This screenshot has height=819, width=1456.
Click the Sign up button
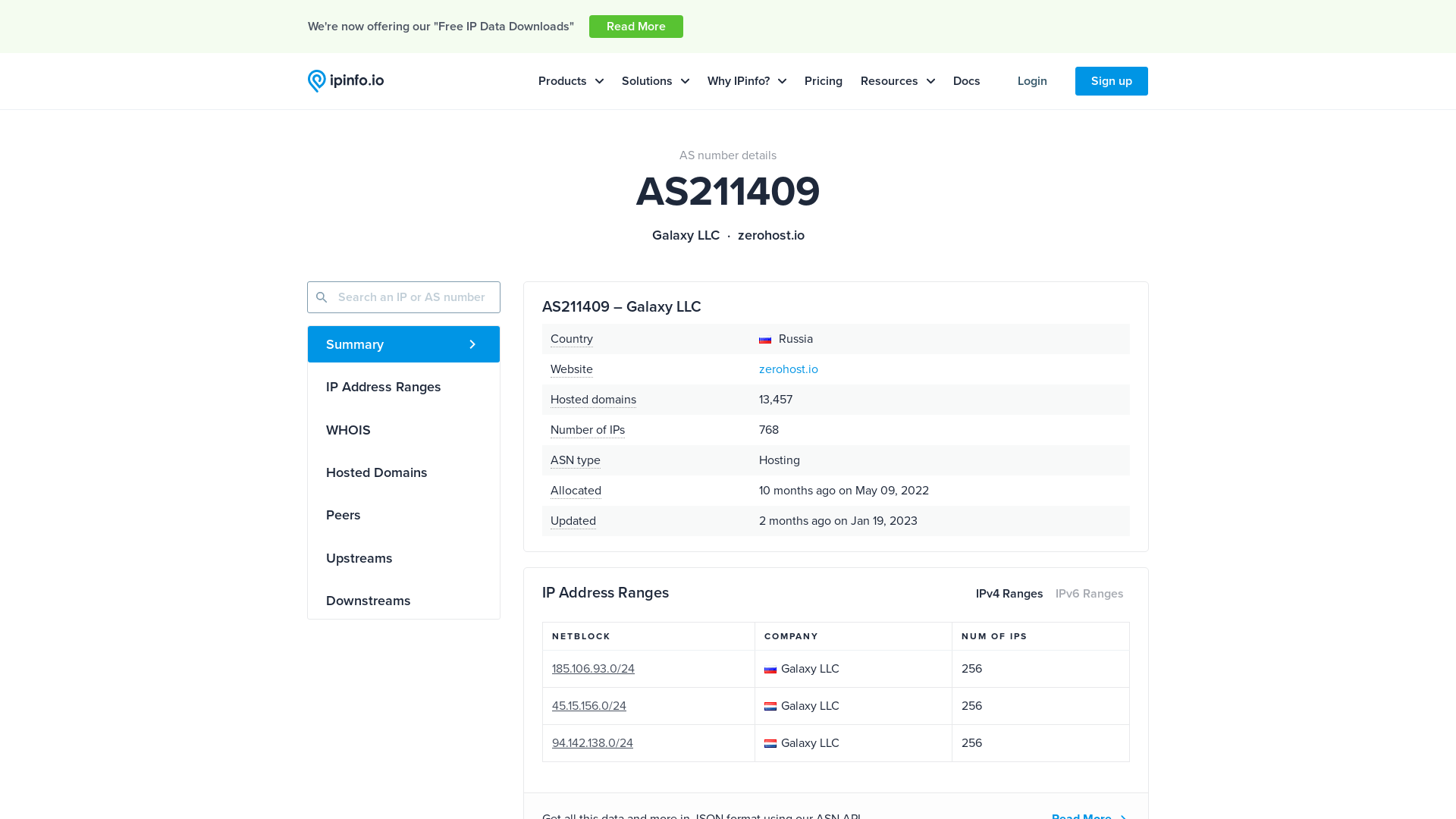click(1112, 81)
